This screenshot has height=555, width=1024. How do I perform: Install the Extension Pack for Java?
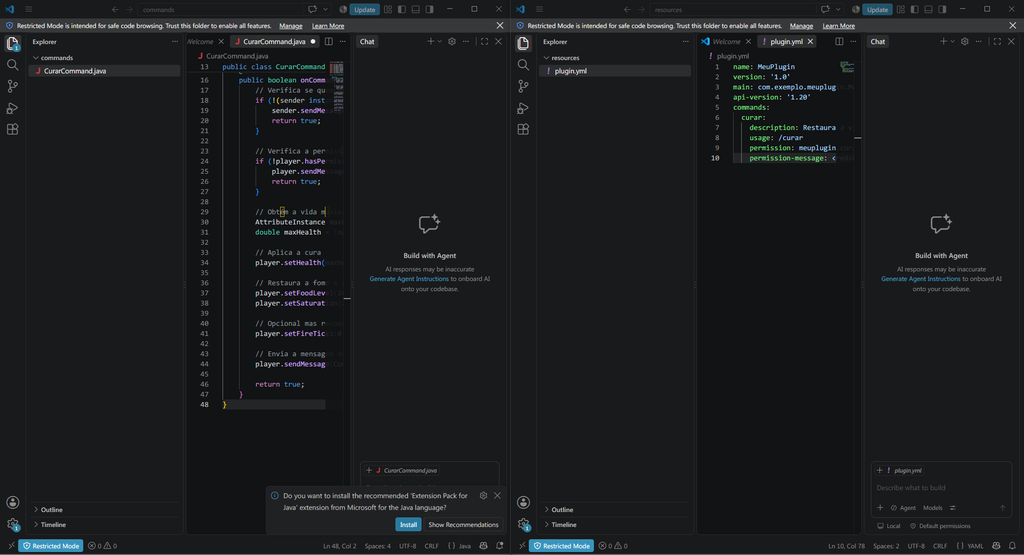click(408, 524)
